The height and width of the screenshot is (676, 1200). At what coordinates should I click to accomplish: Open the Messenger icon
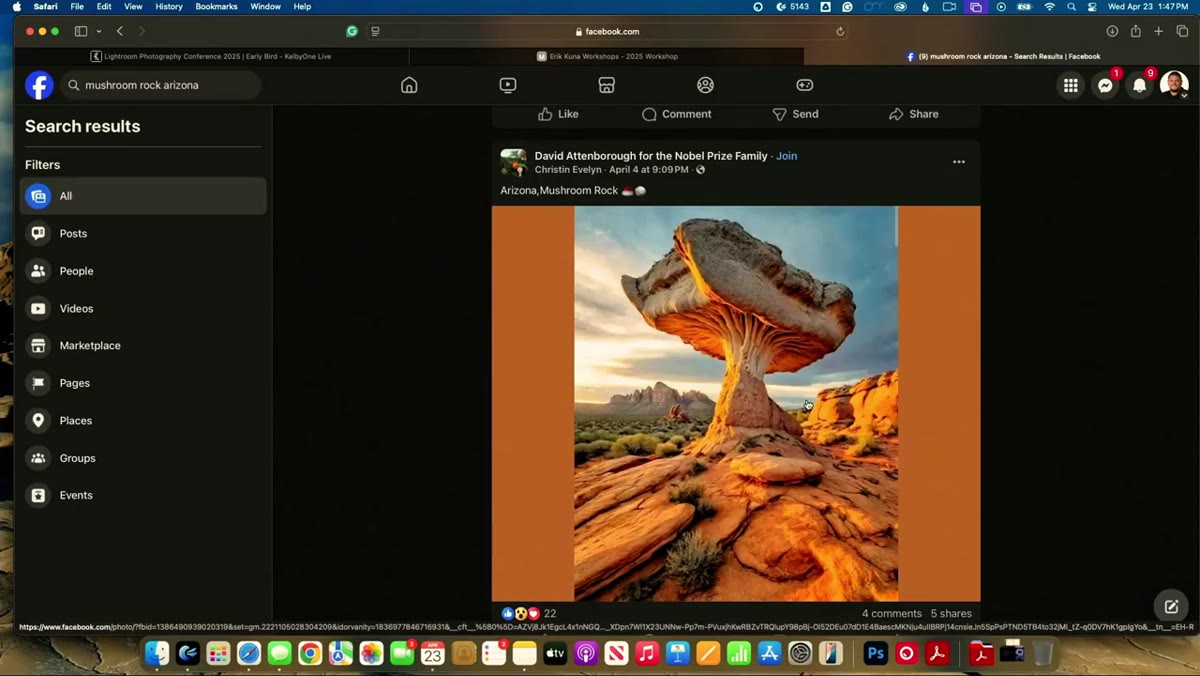[x=1105, y=85]
